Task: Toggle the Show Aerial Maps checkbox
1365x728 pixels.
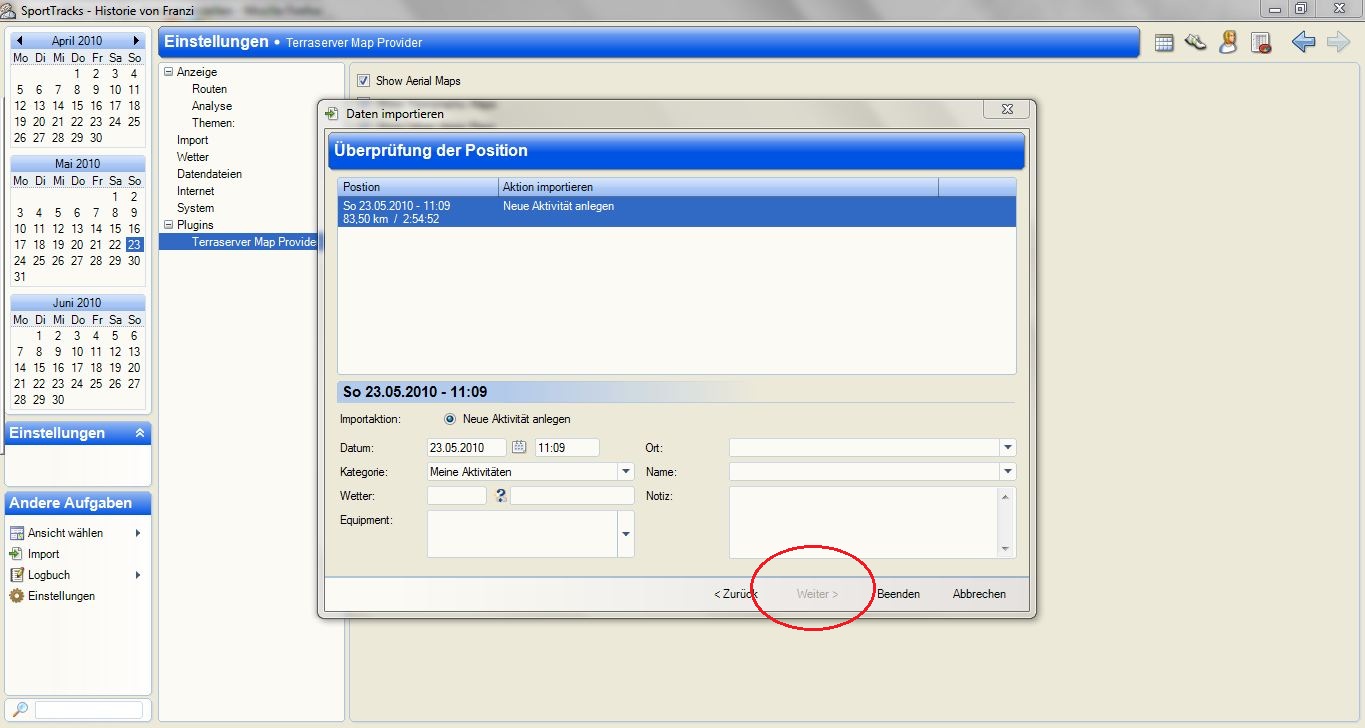Action: pos(364,80)
